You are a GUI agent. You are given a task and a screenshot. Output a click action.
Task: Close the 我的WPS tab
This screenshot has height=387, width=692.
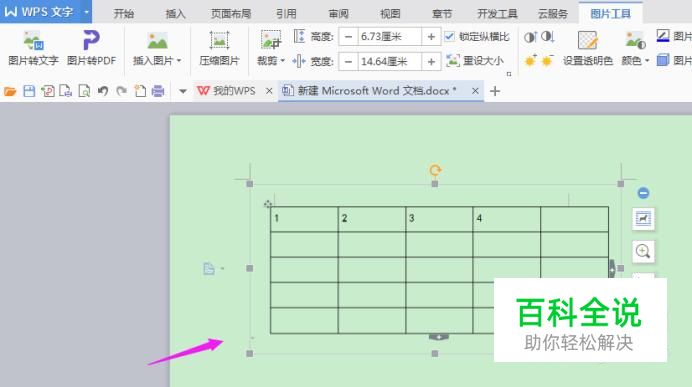(x=269, y=91)
